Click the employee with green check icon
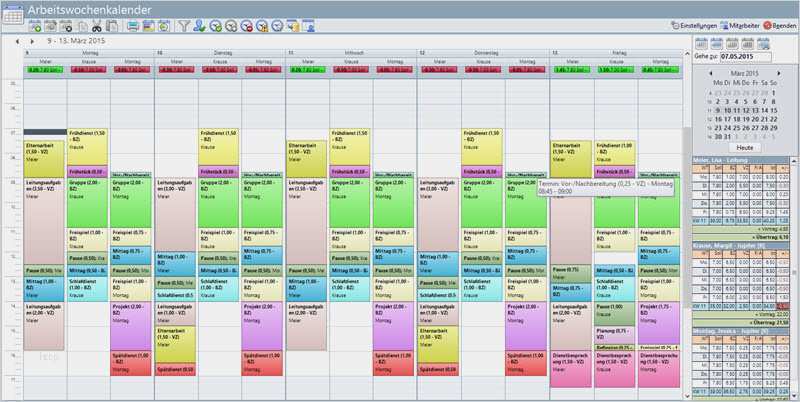Image resolution: width=800 pixels, height=402 pixels. point(199,26)
